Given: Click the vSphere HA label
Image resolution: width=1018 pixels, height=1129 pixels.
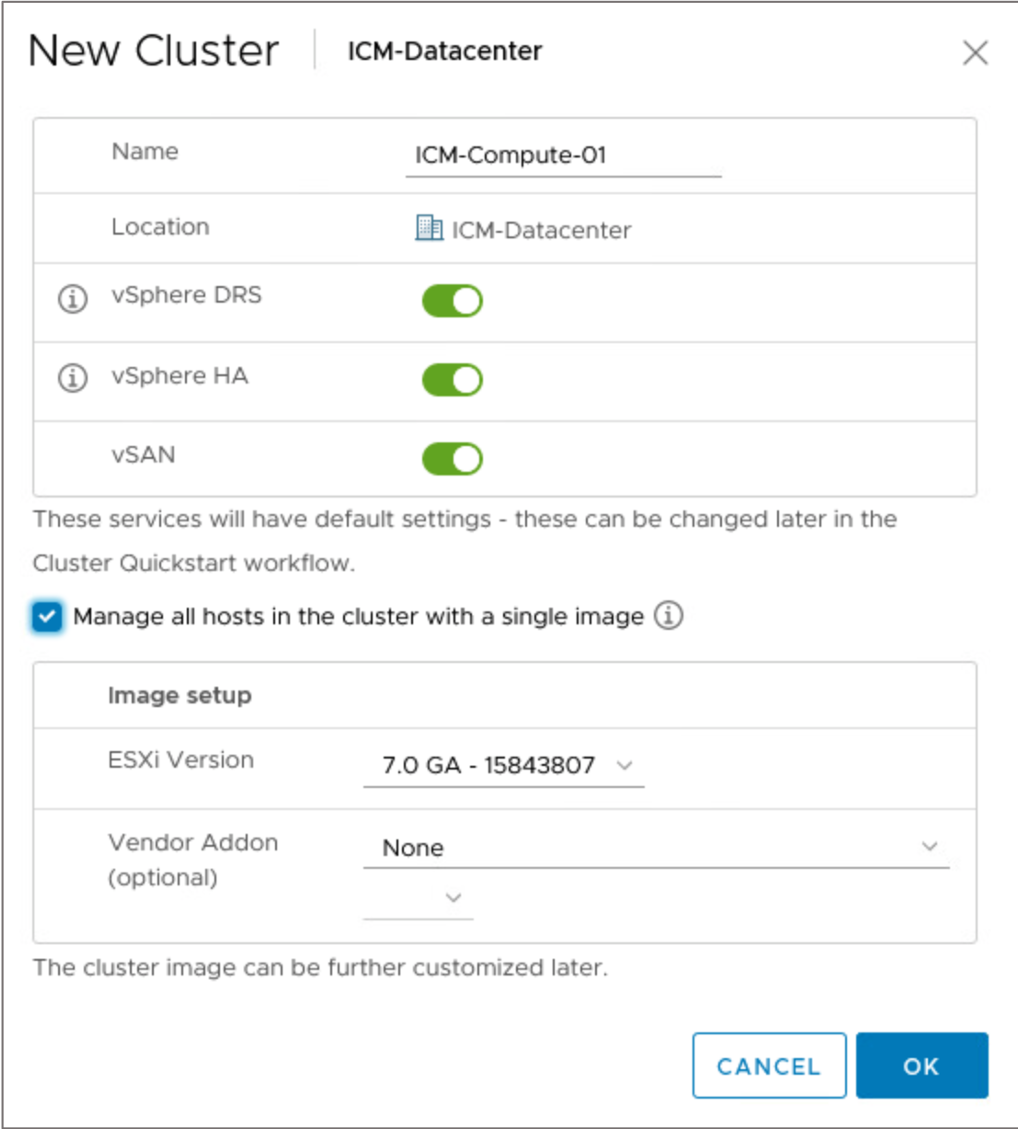Looking at the screenshot, I should click(x=180, y=376).
